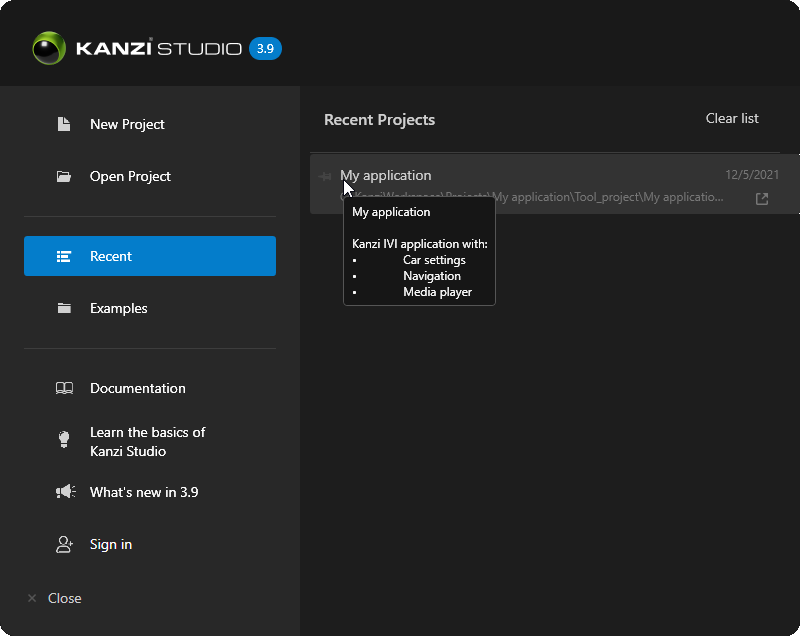This screenshot has height=636, width=800.
Task: Pin My application to the recent list
Action: [x=325, y=177]
